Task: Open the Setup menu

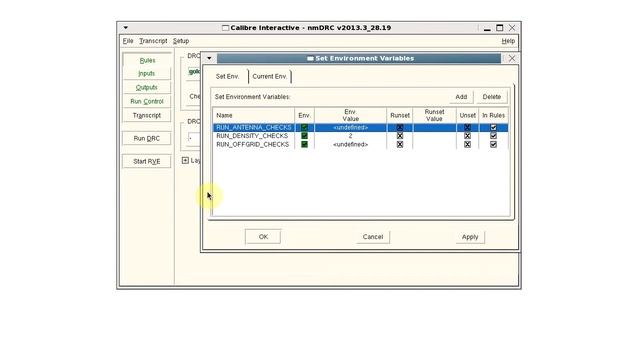Action: pos(181,41)
